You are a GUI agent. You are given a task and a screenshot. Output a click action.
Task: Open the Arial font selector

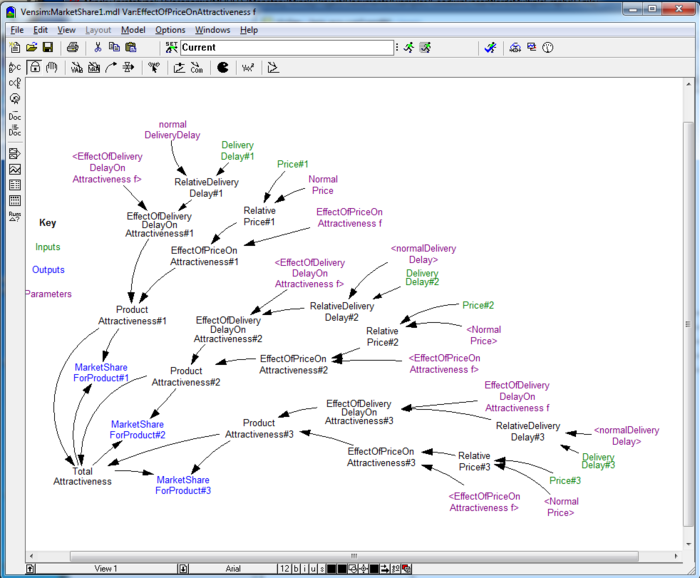tap(233, 569)
